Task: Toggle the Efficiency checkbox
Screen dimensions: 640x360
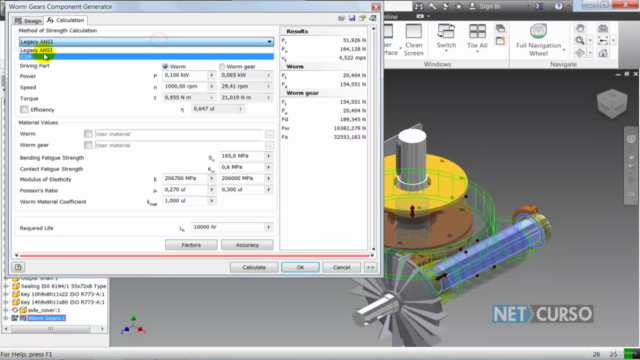Action: tap(24, 109)
